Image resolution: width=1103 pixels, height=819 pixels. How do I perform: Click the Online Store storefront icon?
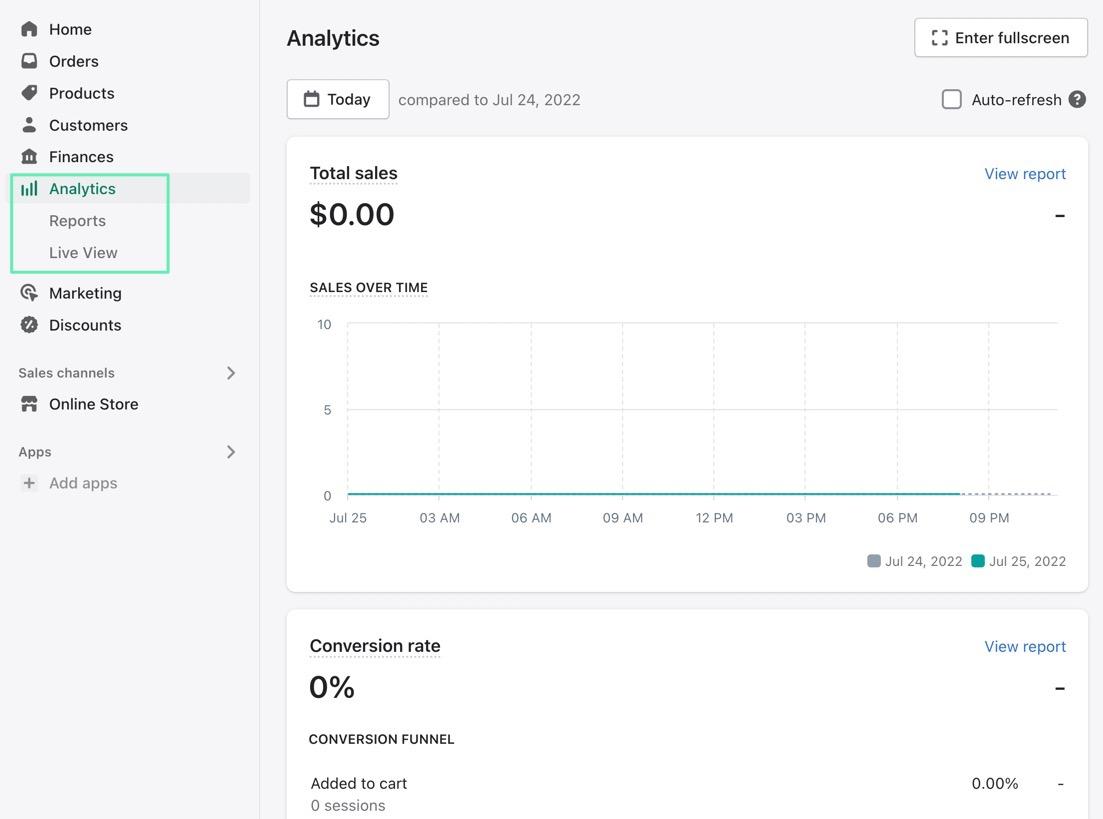coord(29,404)
